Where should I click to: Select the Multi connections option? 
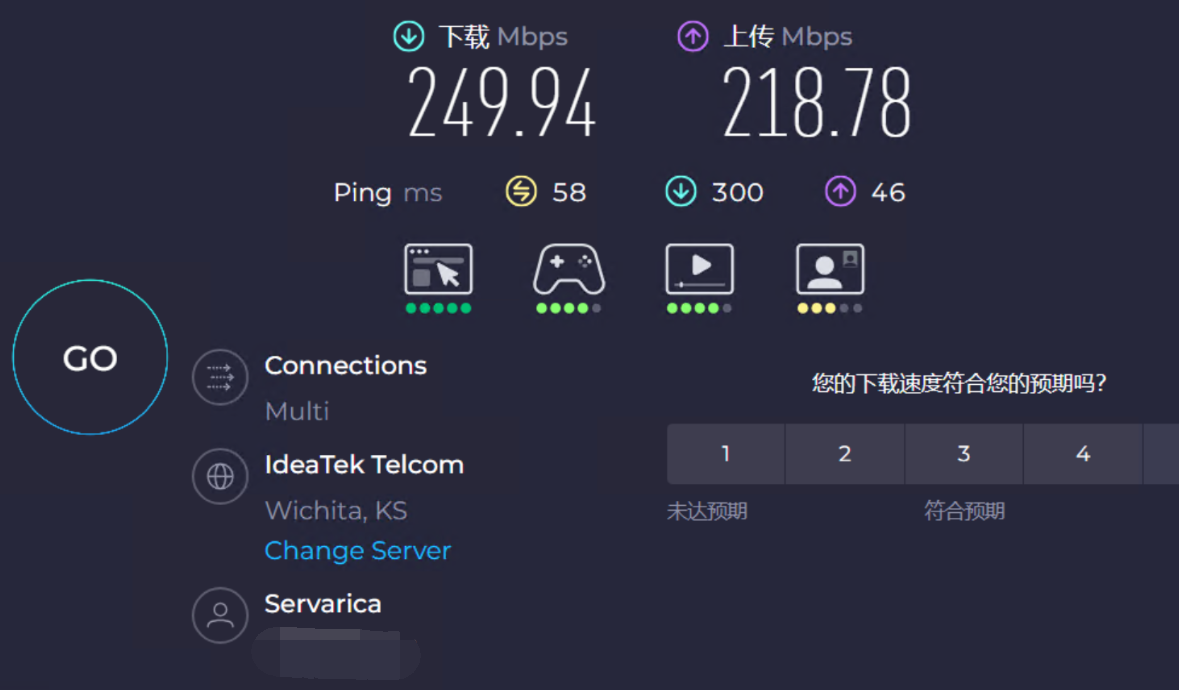(297, 411)
